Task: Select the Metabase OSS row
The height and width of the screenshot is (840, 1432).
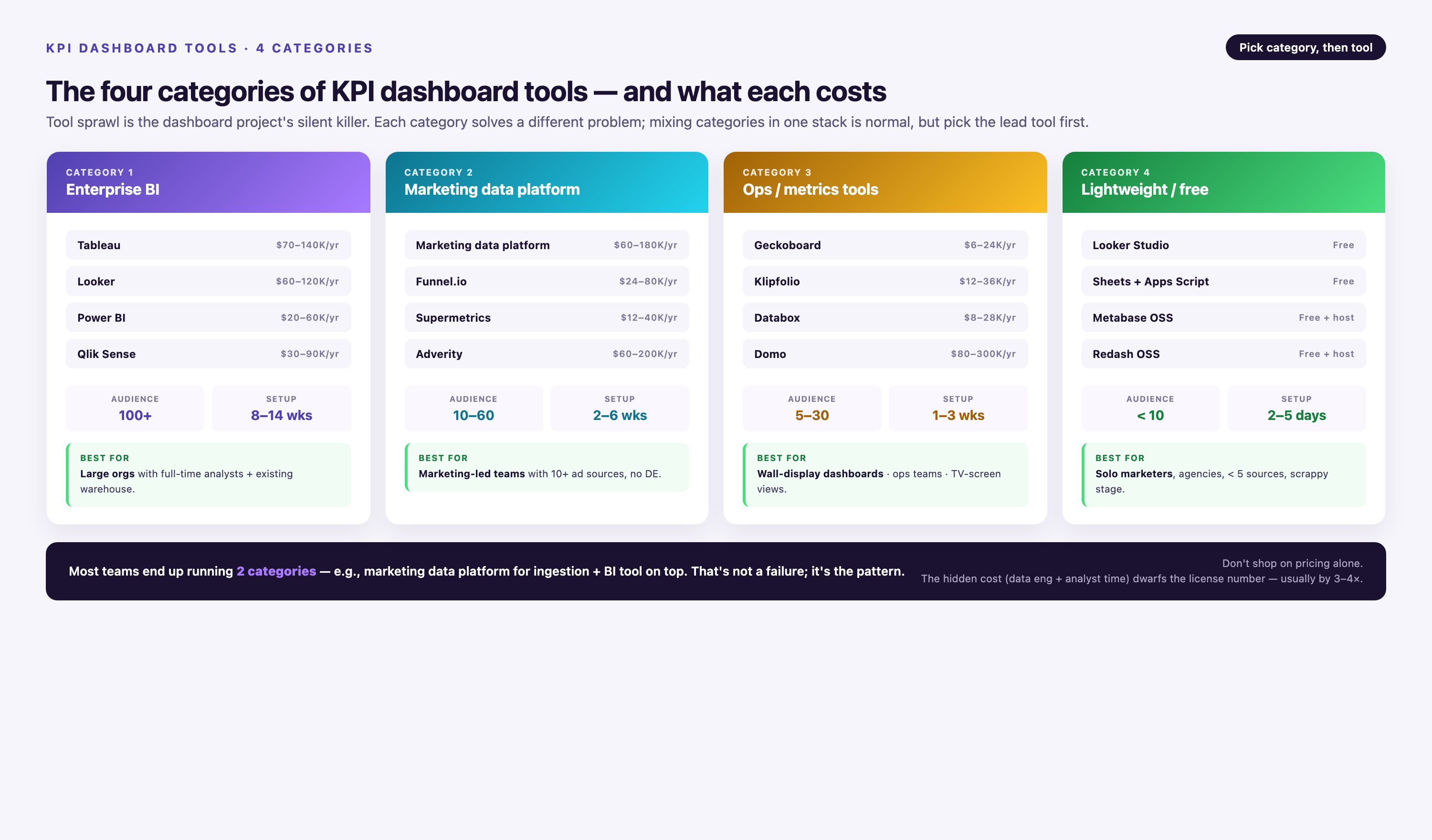Action: [x=1223, y=318]
